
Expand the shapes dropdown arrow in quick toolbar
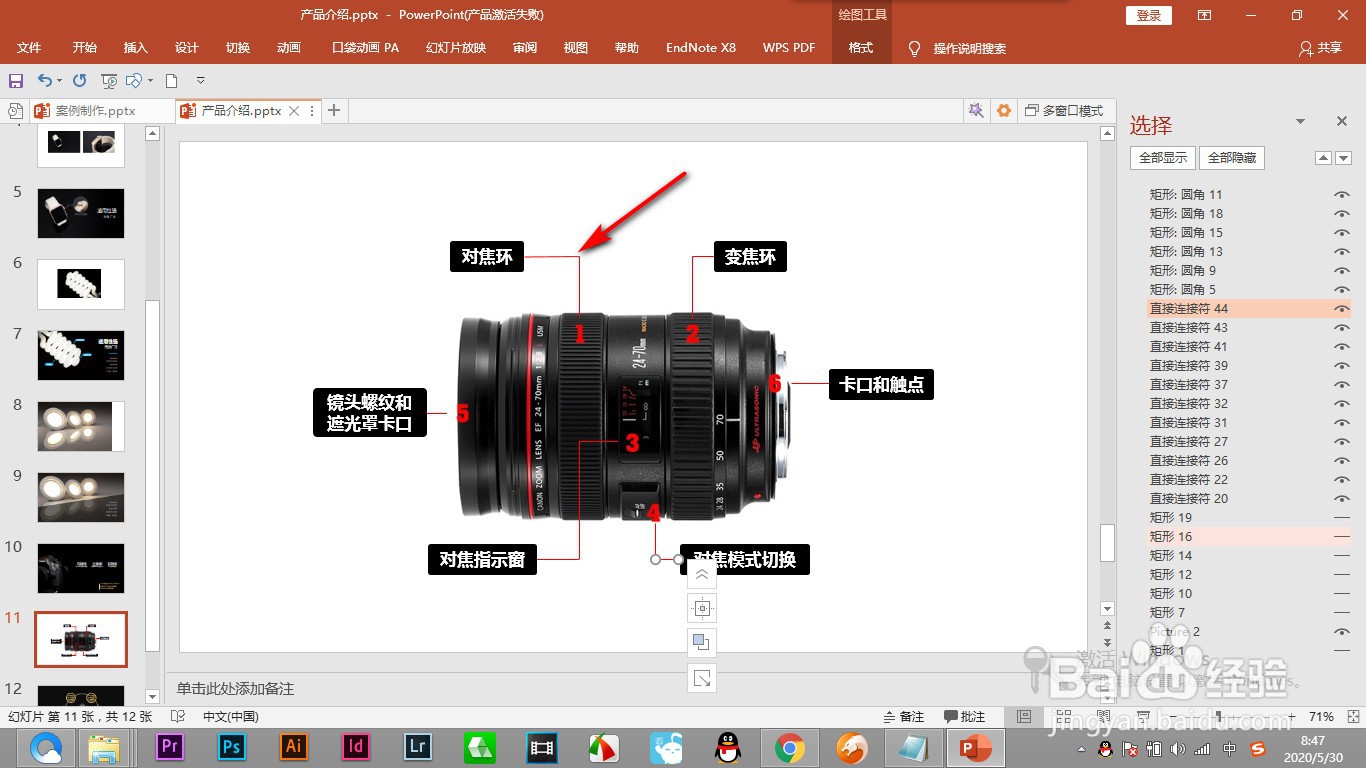pyautogui.click(x=150, y=81)
